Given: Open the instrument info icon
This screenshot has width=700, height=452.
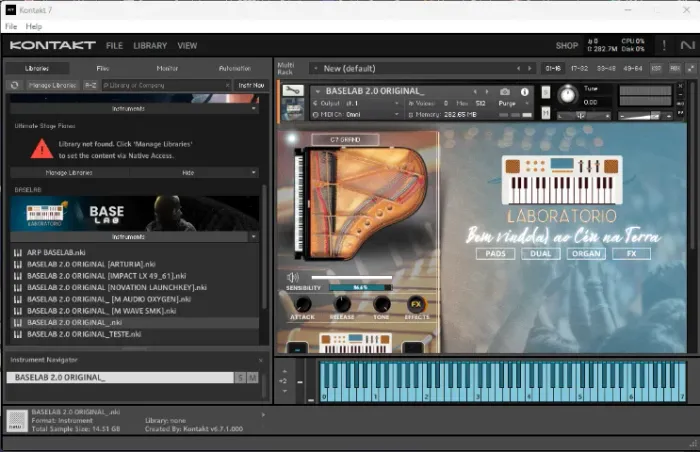Looking at the screenshot, I should tap(525, 92).
